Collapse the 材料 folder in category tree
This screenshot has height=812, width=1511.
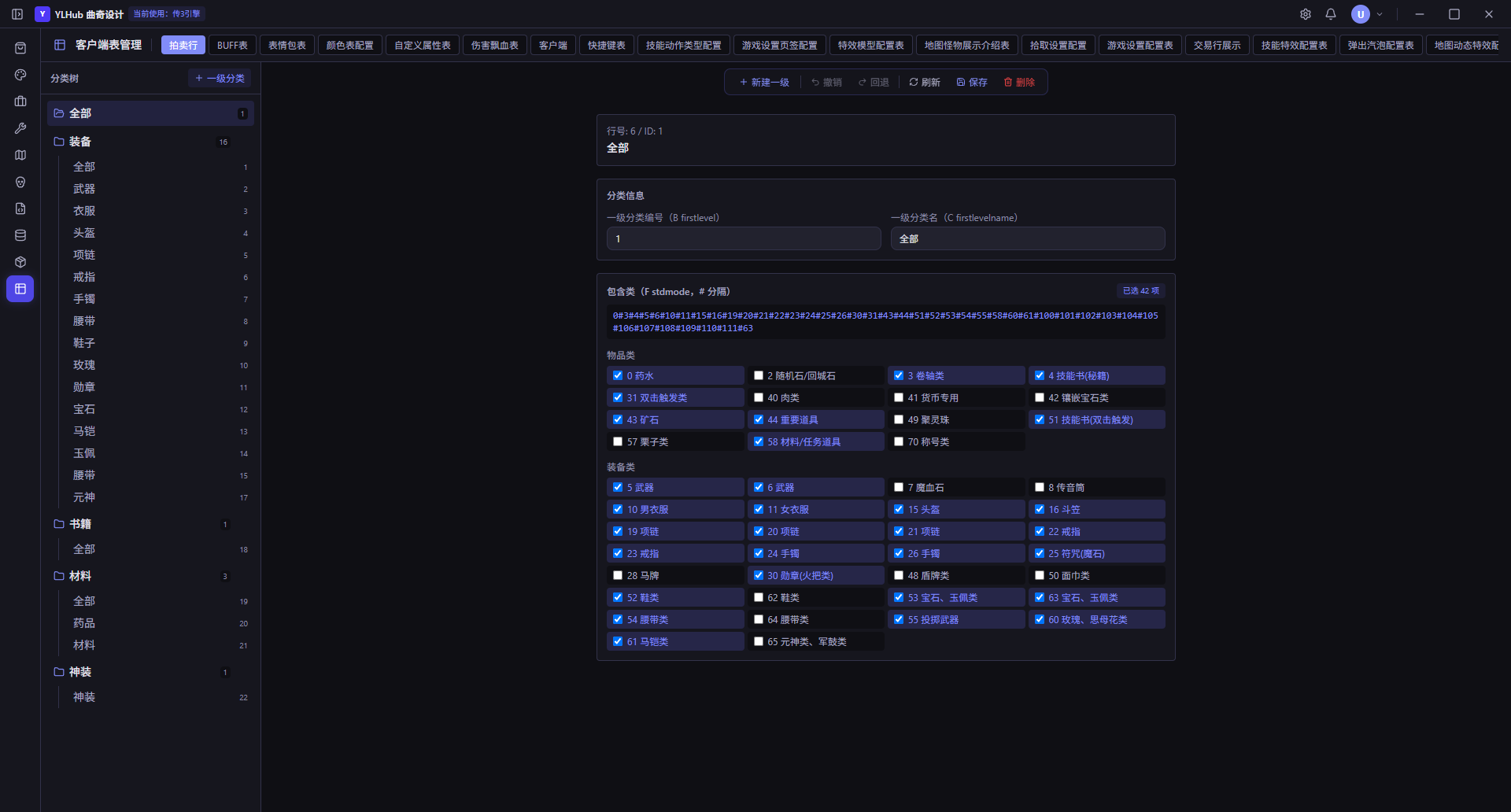pos(59,576)
